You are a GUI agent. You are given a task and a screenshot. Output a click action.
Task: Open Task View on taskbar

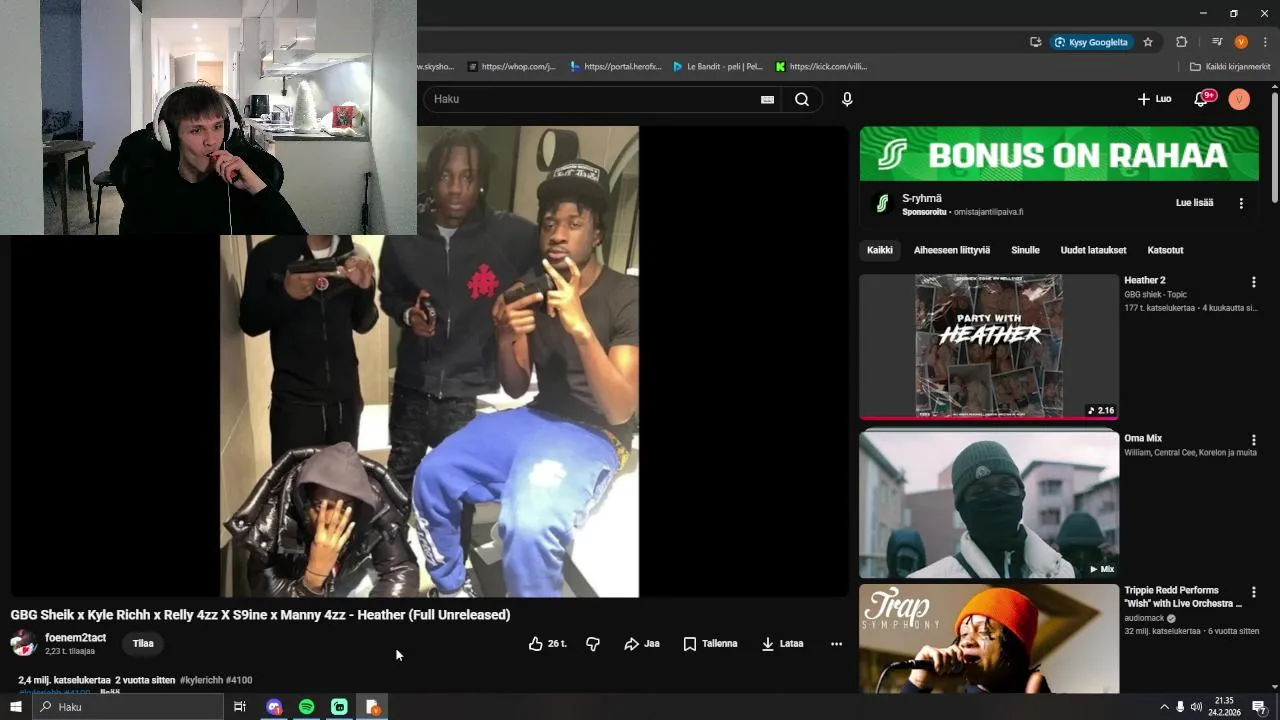pyautogui.click(x=240, y=707)
